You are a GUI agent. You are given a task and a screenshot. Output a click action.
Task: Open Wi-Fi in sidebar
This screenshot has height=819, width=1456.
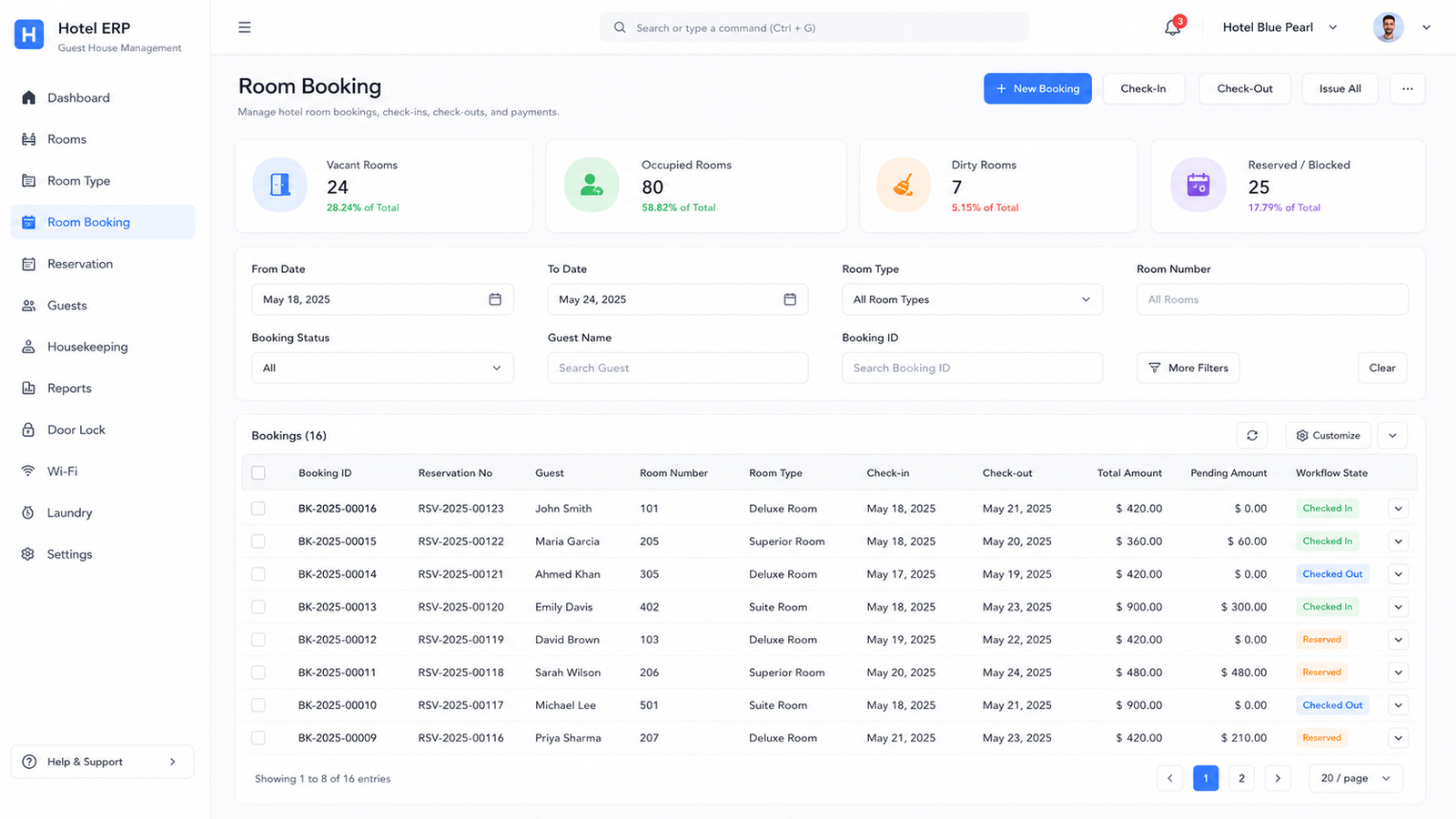[x=103, y=471]
